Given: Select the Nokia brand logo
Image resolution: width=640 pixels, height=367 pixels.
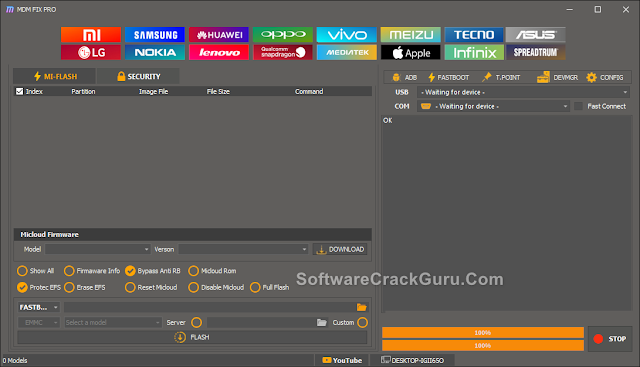Looking at the screenshot, I should coord(155,52).
